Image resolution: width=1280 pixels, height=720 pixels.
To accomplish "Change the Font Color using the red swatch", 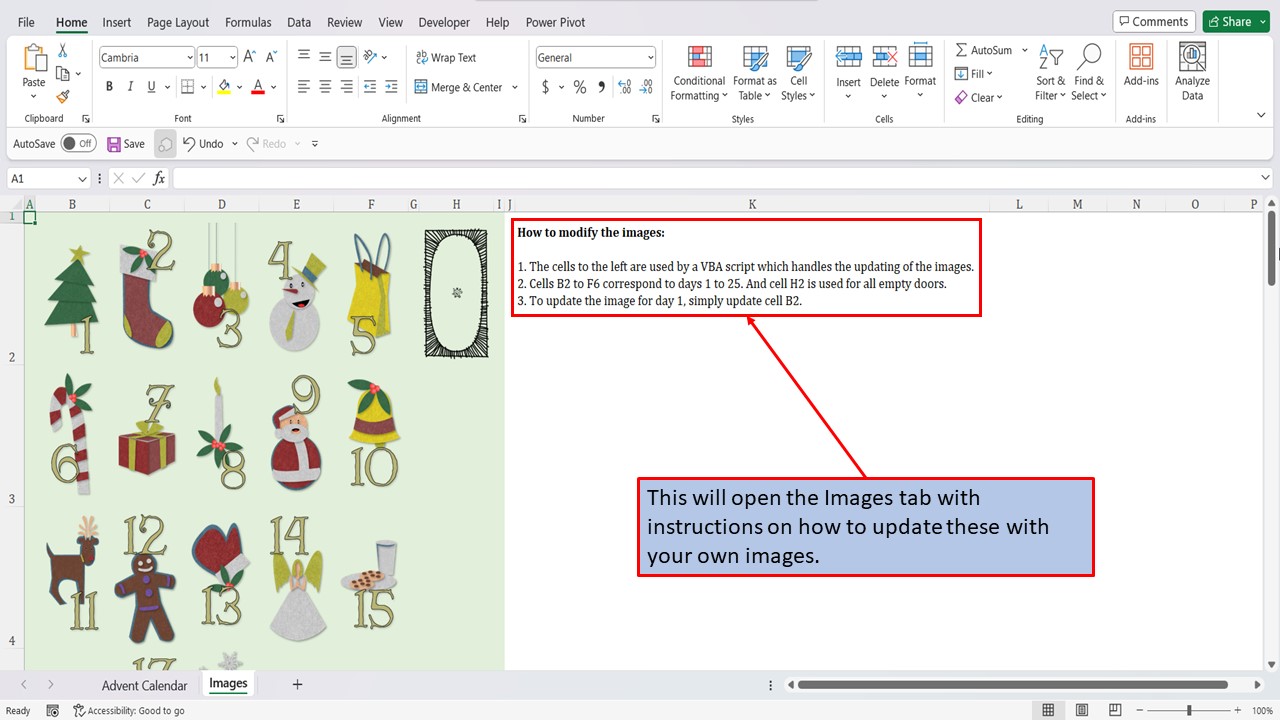I will [257, 87].
